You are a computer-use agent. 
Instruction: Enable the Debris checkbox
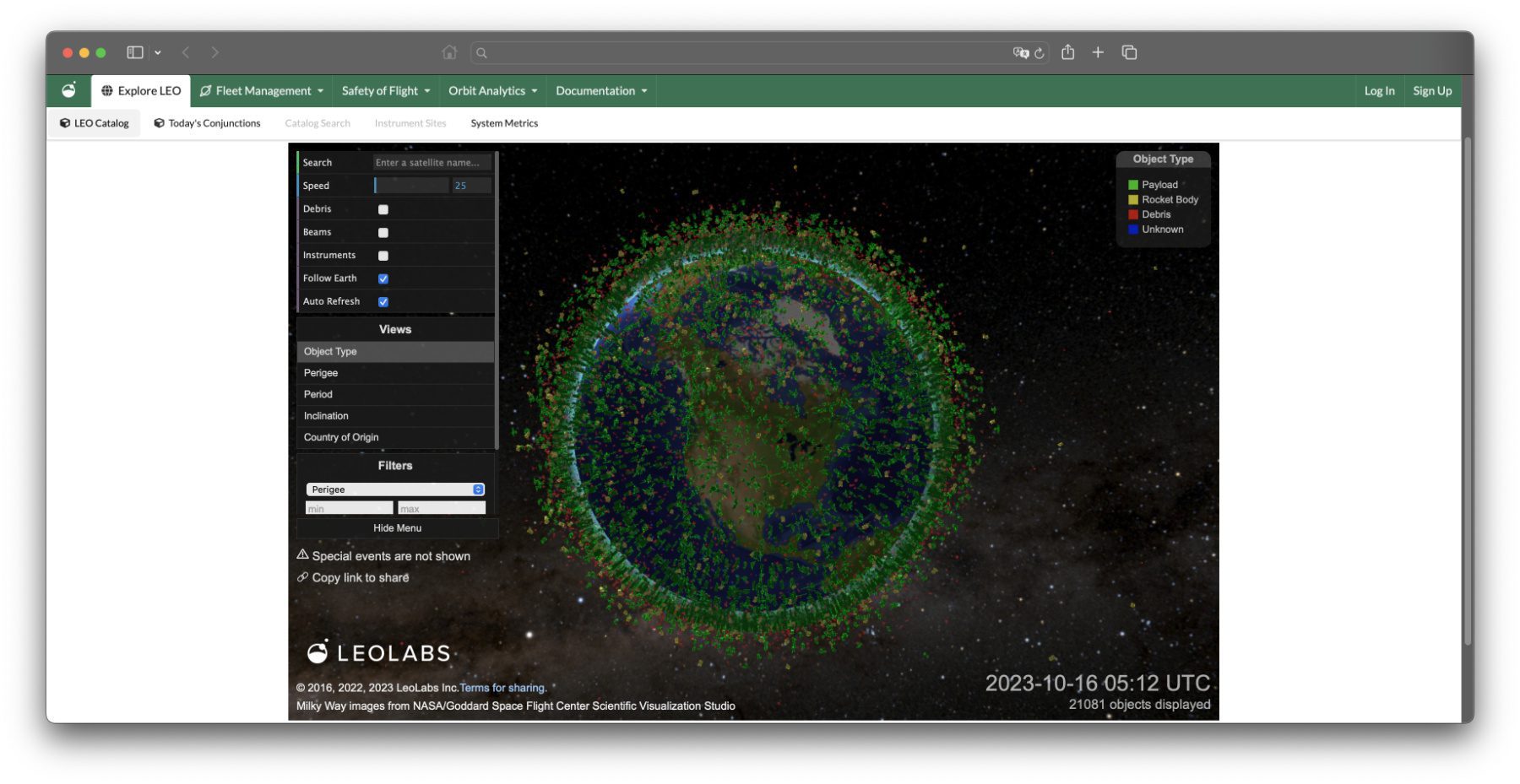point(383,209)
